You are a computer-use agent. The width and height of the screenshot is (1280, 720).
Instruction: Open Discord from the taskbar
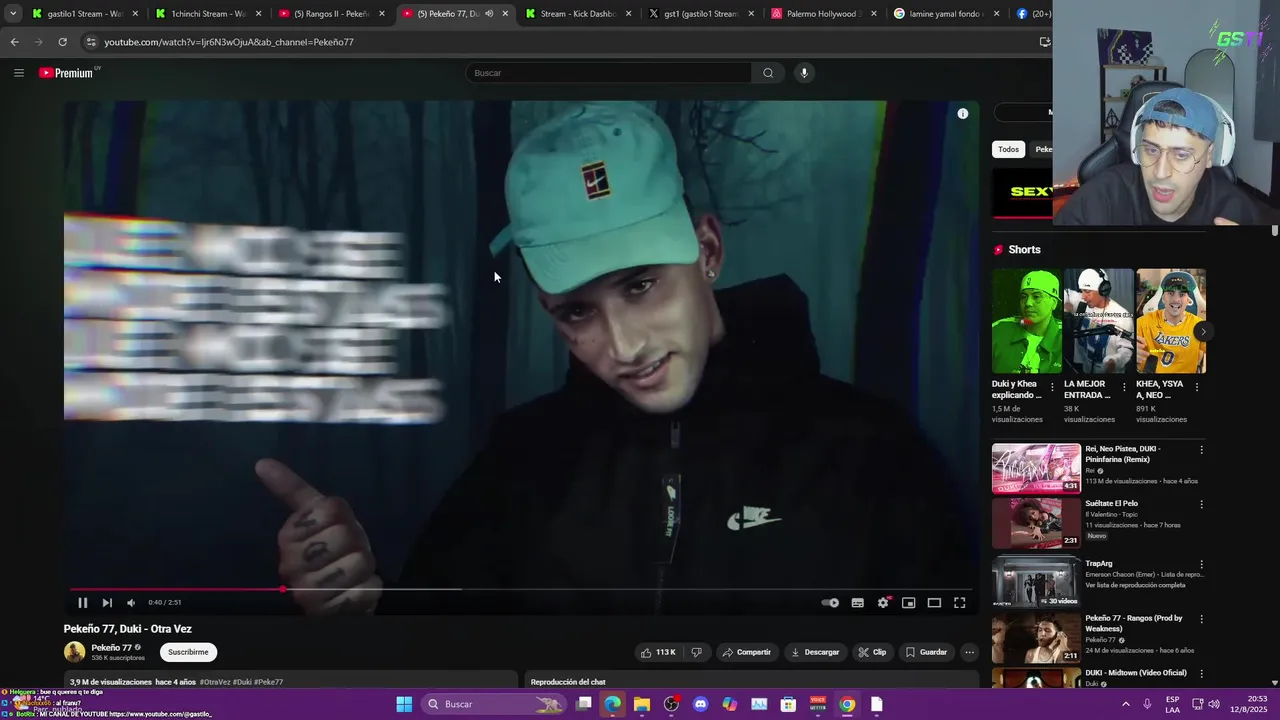(x=700, y=704)
